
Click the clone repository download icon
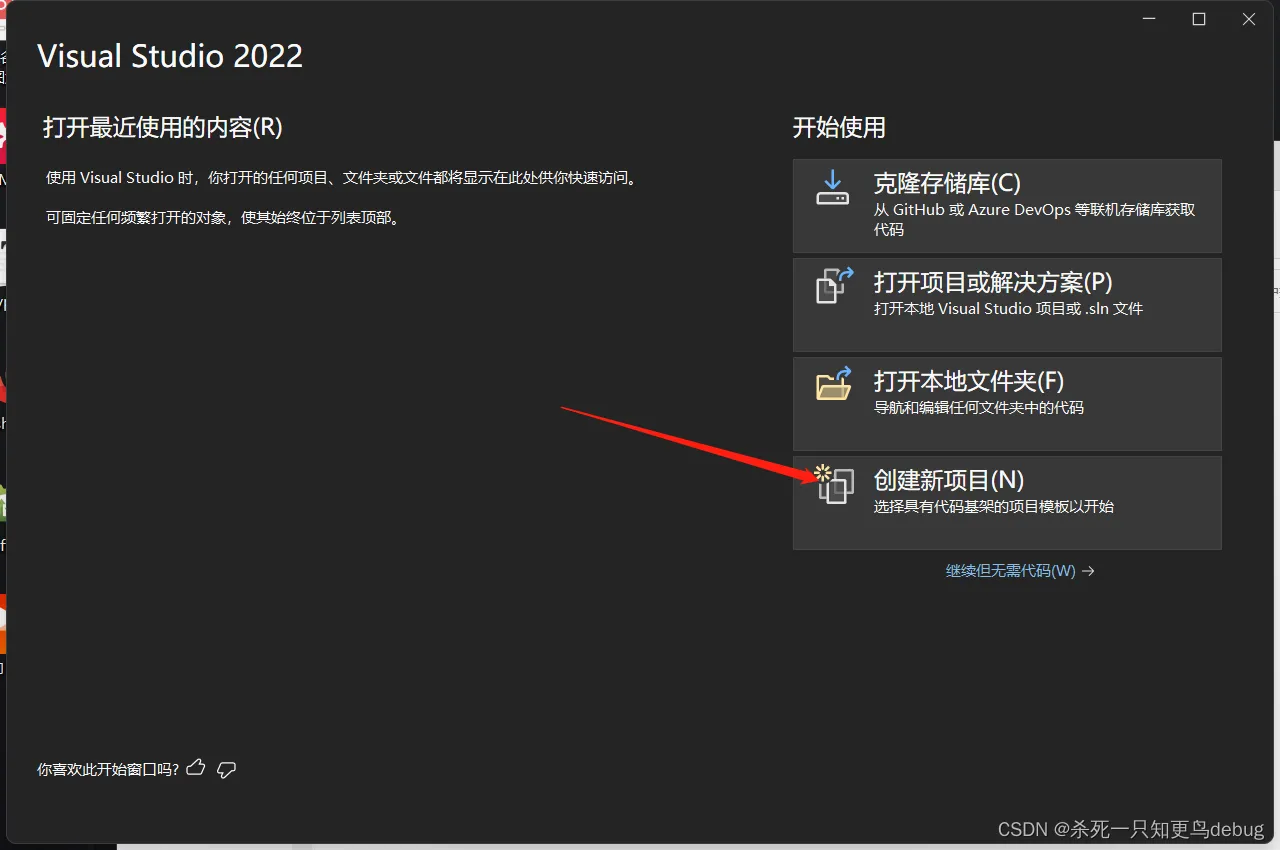coord(832,187)
